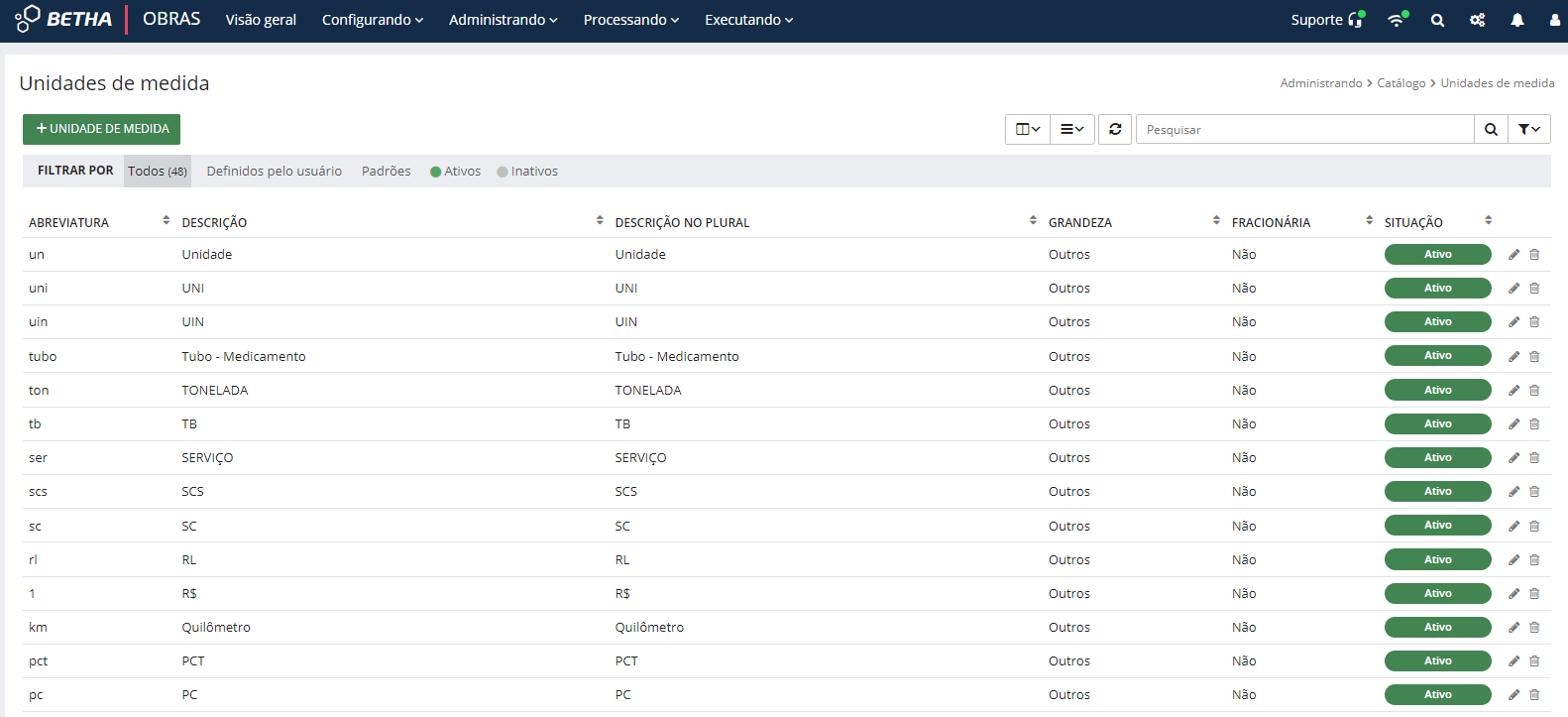Open notifications bell icon
The width and height of the screenshot is (1568, 717).
pos(1517,20)
